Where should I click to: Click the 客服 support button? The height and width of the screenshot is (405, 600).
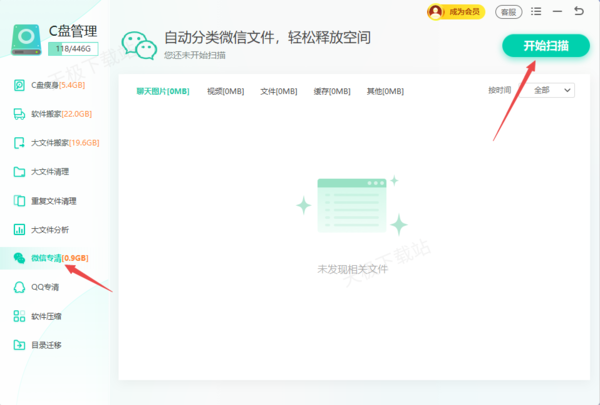pyautogui.click(x=509, y=12)
